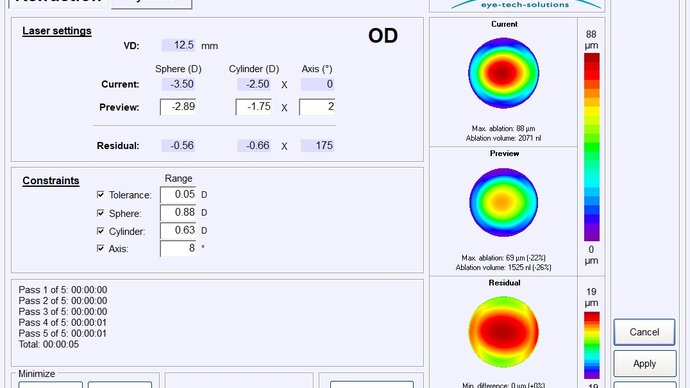This screenshot has width=690, height=388.
Task: Toggle the Tolerance constraint checkbox
Action: [x=100, y=194]
